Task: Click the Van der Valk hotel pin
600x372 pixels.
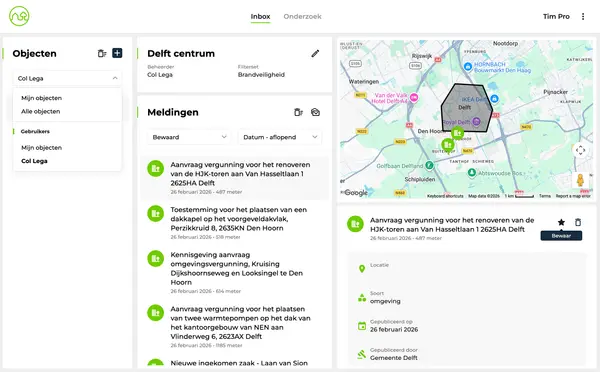Action: [x=414, y=98]
